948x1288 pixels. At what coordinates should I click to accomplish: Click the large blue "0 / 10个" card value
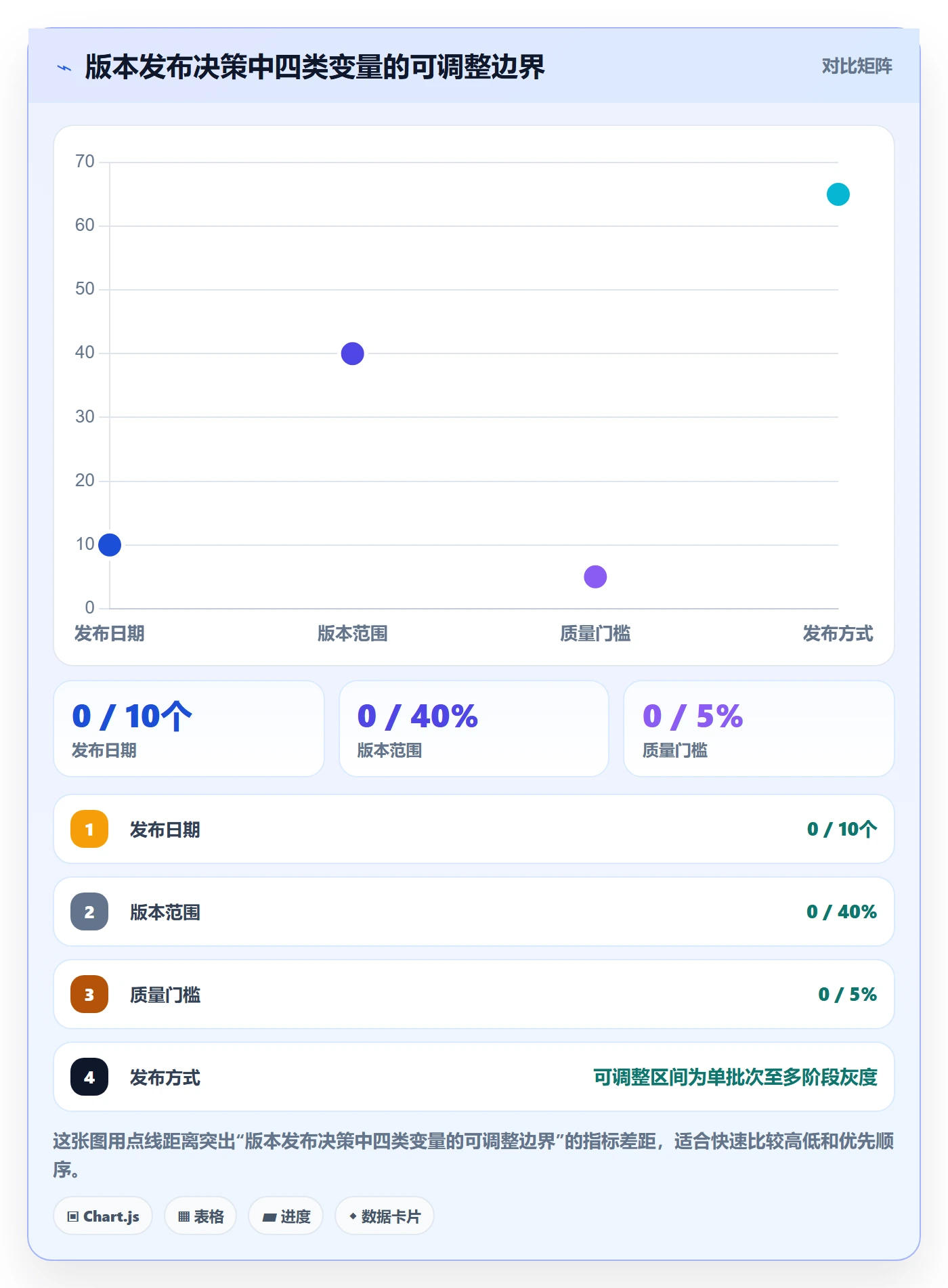coord(132,716)
